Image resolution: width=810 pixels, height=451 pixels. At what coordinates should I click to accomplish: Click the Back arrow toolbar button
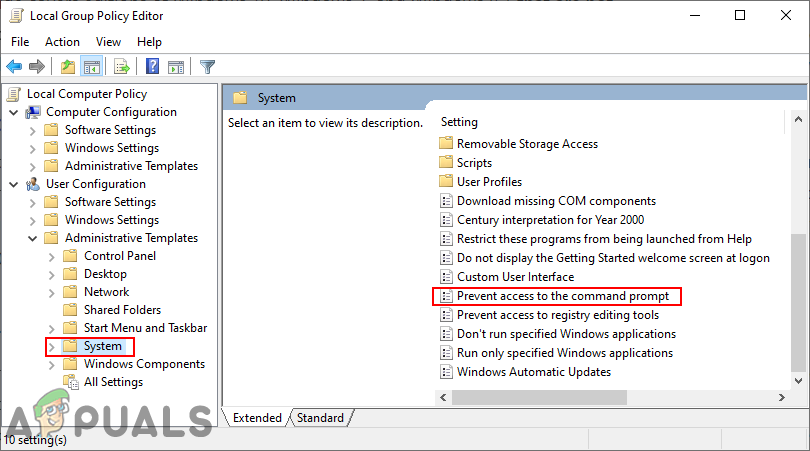click(14, 67)
